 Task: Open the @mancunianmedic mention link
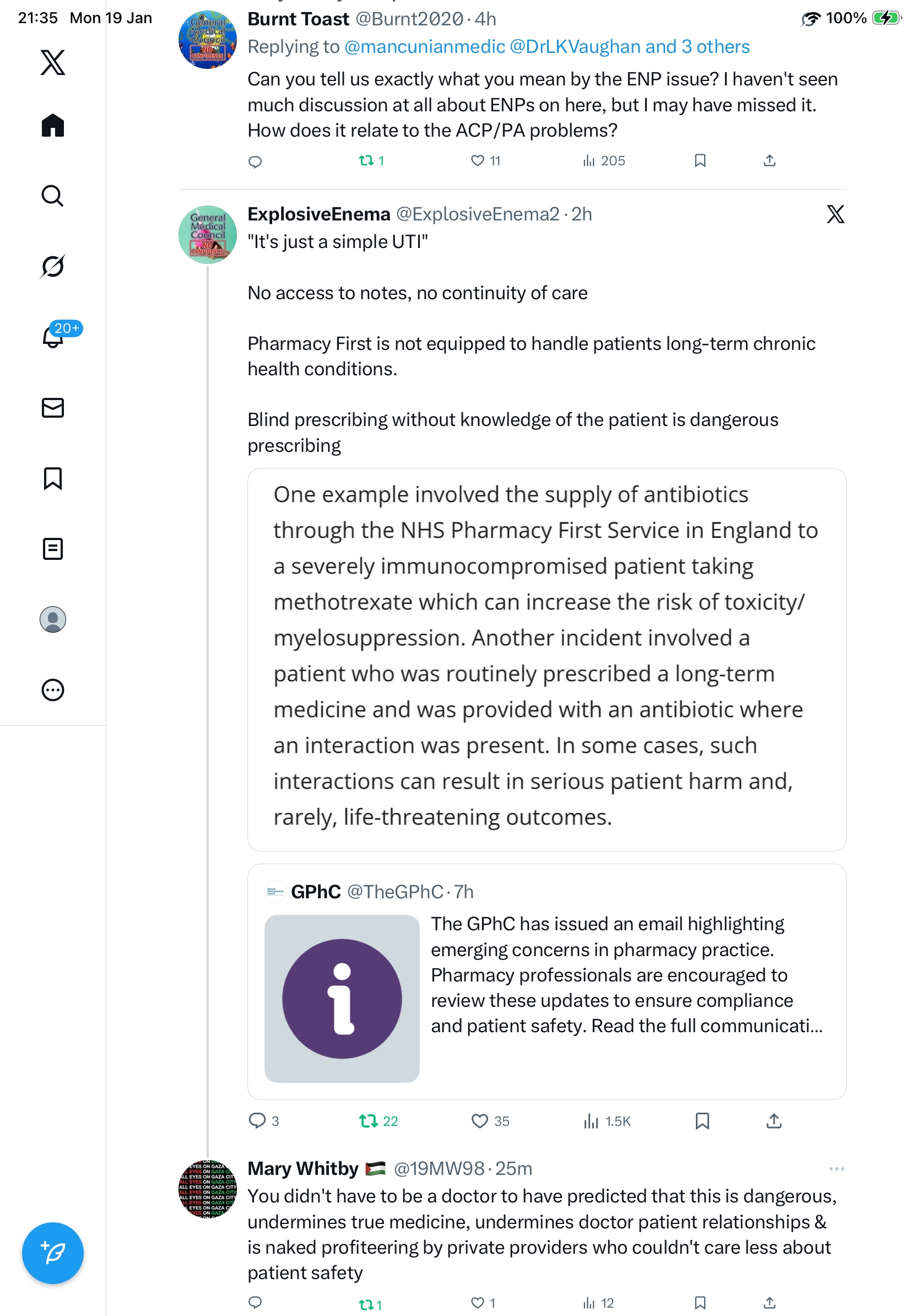[425, 47]
